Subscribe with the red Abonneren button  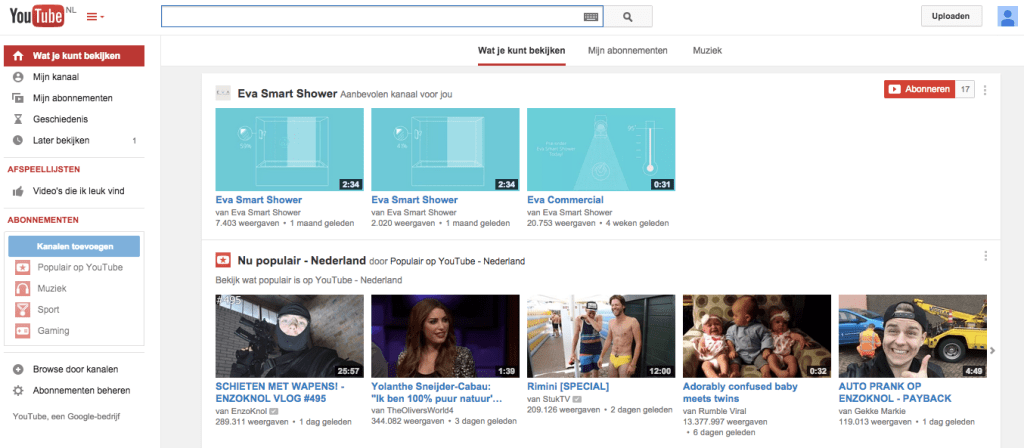919,89
